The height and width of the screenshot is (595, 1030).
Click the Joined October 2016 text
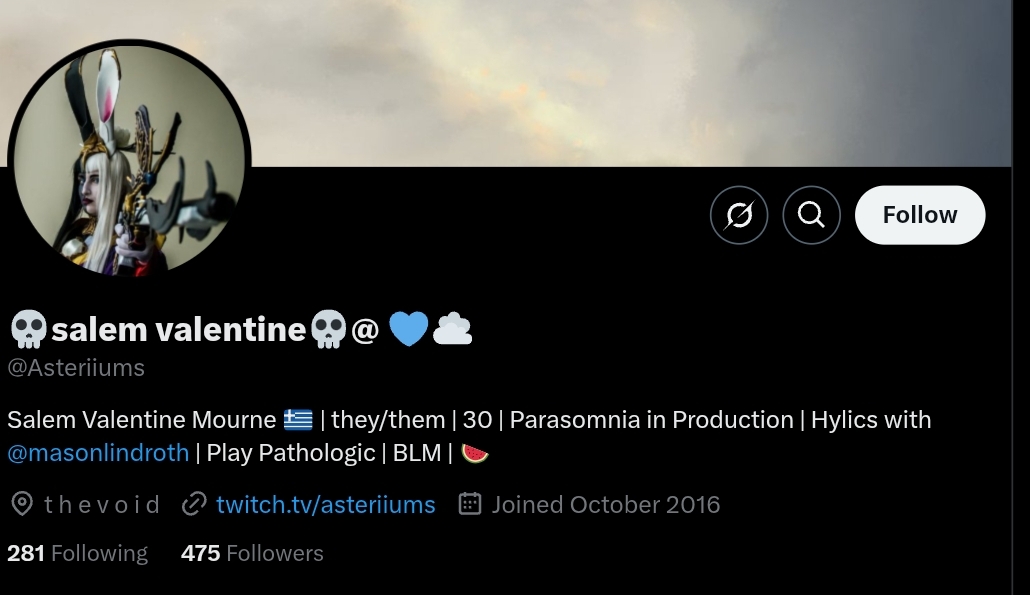click(x=606, y=504)
